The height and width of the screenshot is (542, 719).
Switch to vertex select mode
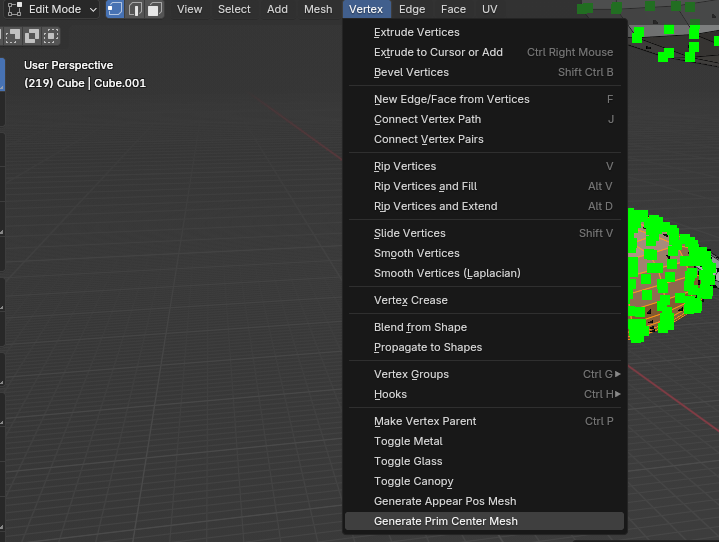(x=115, y=9)
